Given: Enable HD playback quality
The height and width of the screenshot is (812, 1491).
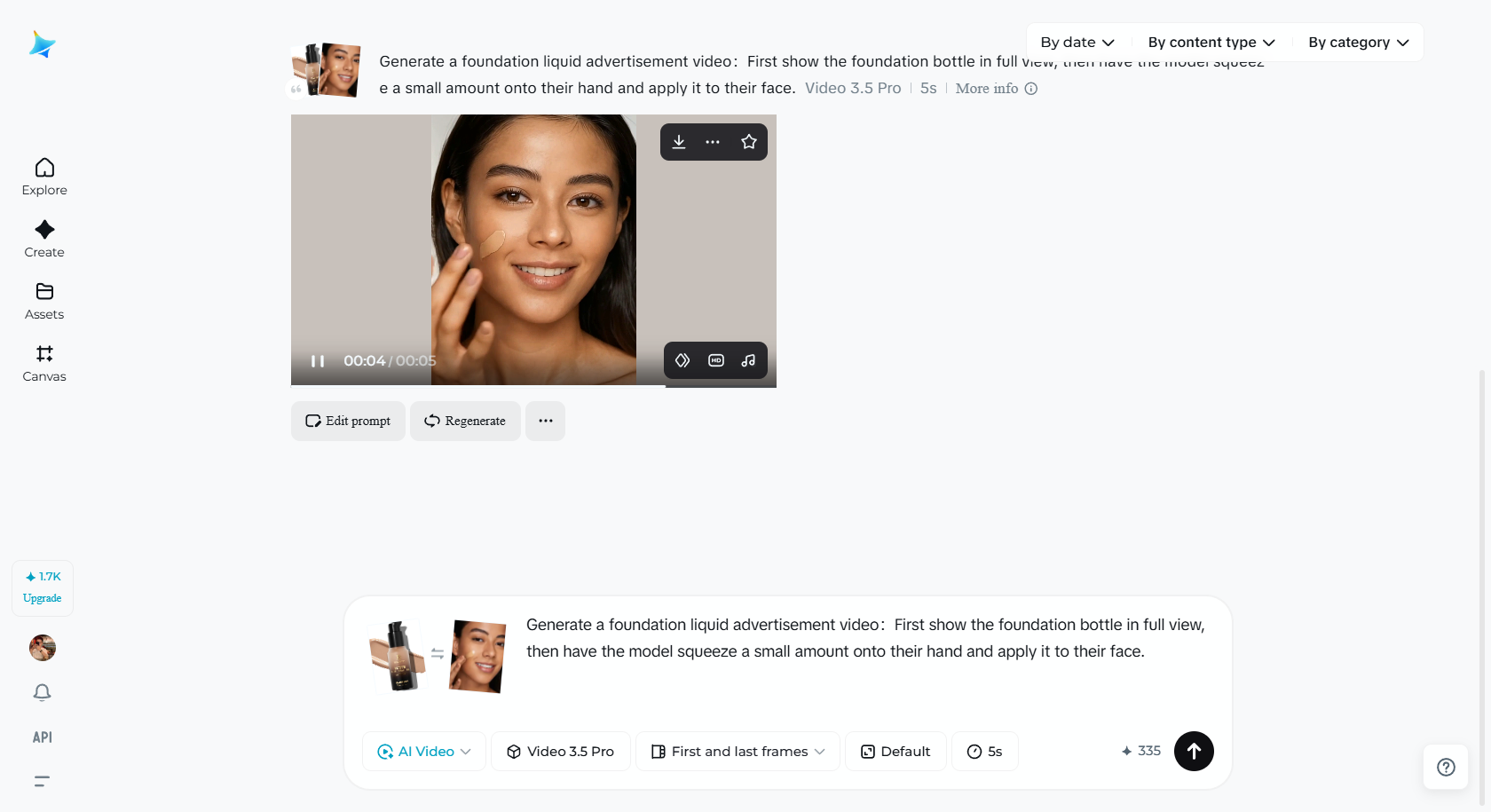Looking at the screenshot, I should point(715,360).
